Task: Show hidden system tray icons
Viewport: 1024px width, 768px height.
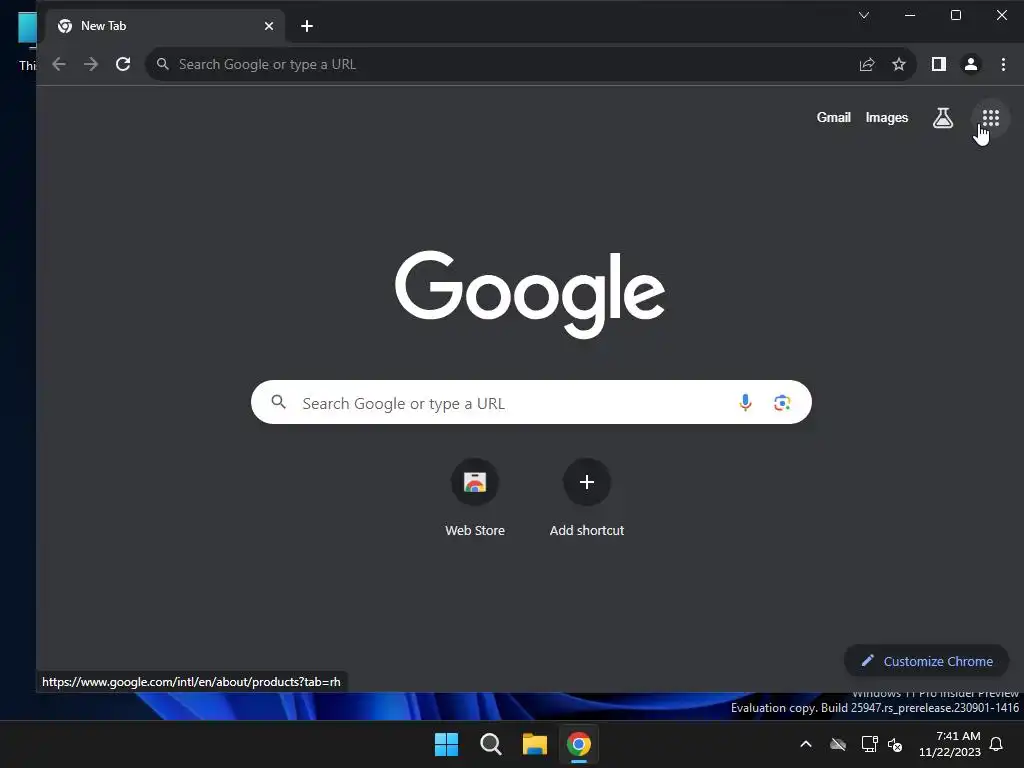Action: click(x=806, y=744)
